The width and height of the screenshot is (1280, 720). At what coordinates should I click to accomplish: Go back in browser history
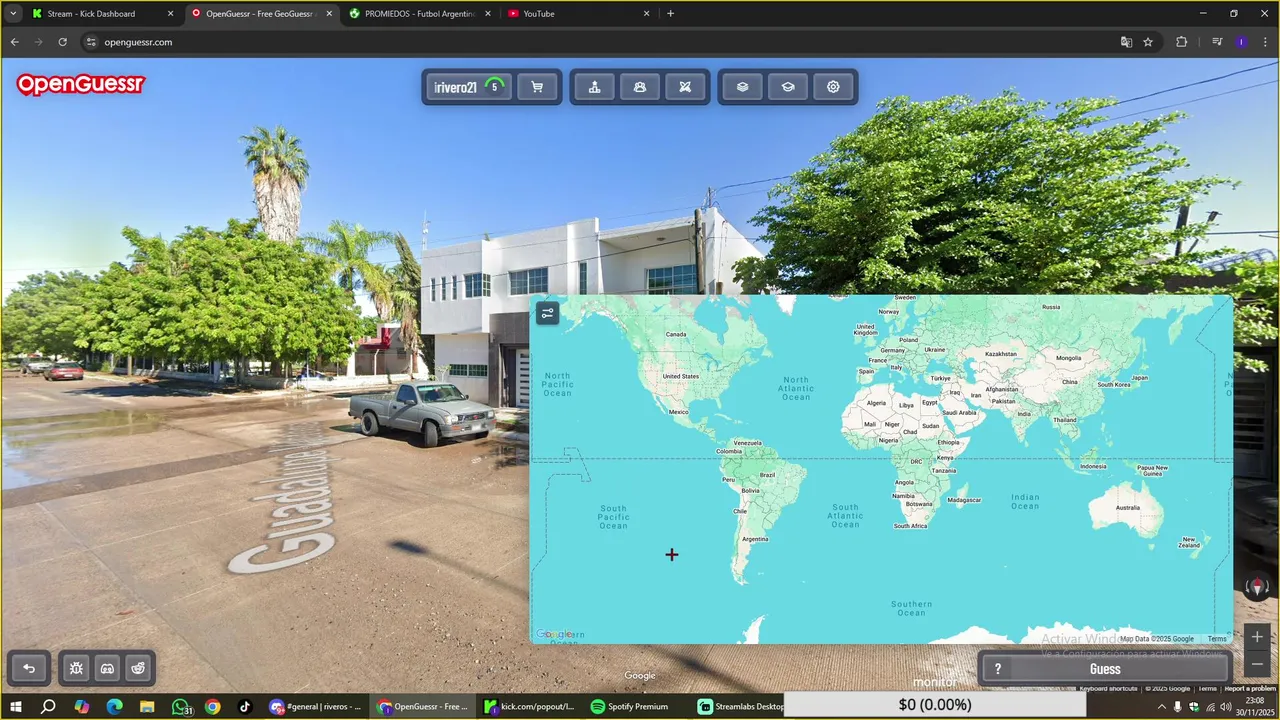click(x=15, y=42)
